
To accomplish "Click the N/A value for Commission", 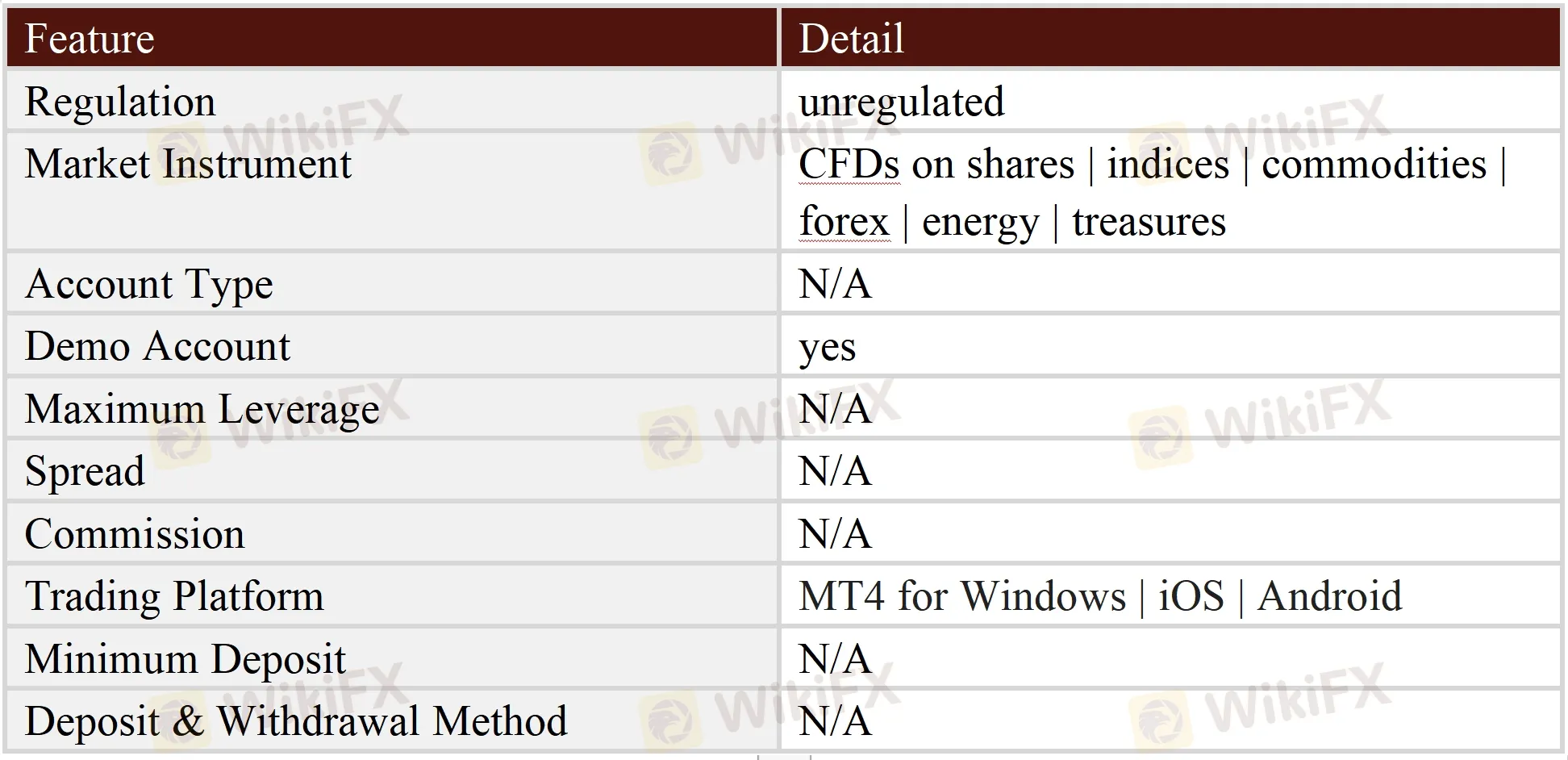I will pyautogui.click(x=835, y=534).
